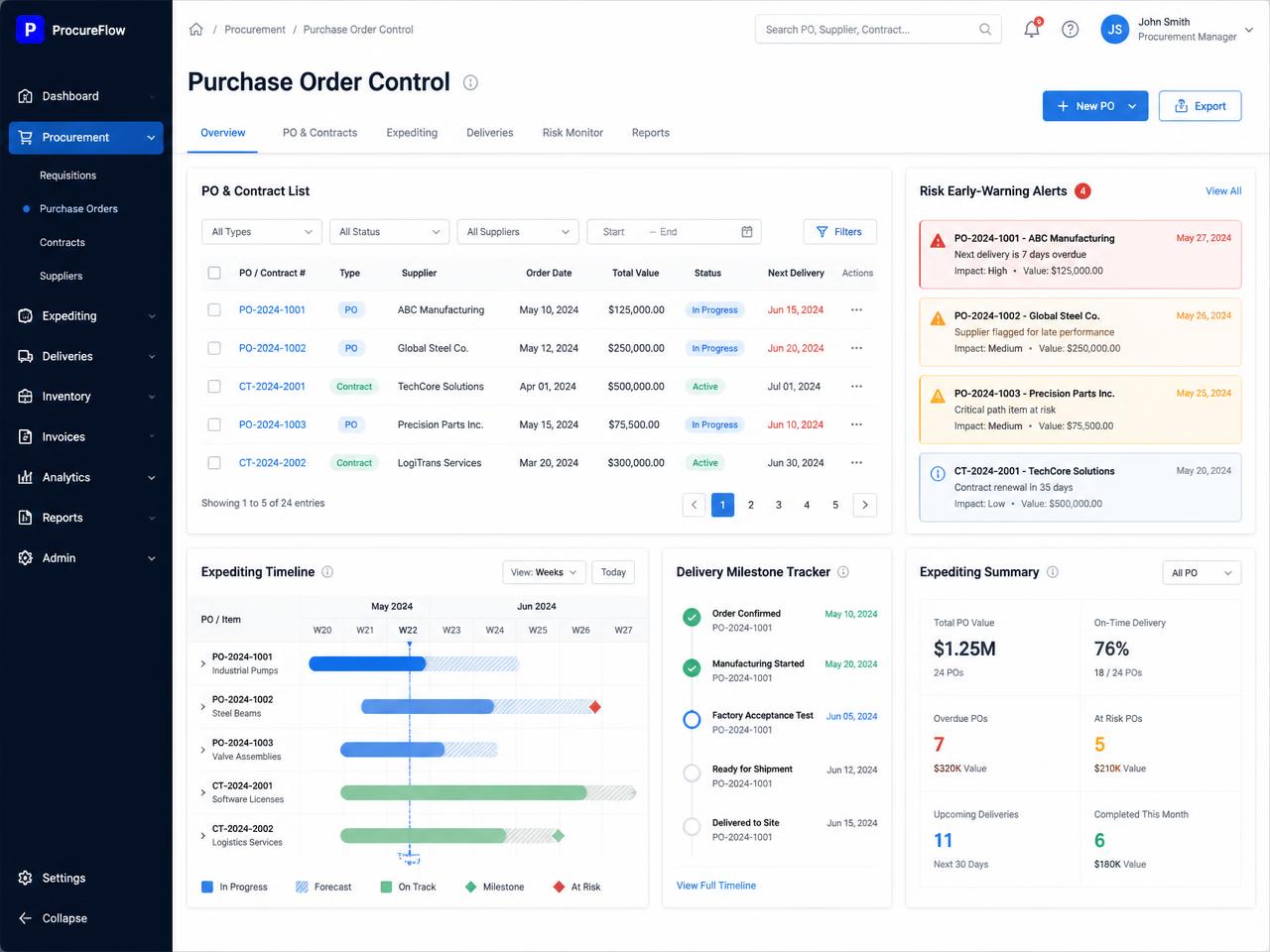Open actions menu for PO-2024-1003 row
Viewport: 1270px width, 952px height.
coord(856,424)
